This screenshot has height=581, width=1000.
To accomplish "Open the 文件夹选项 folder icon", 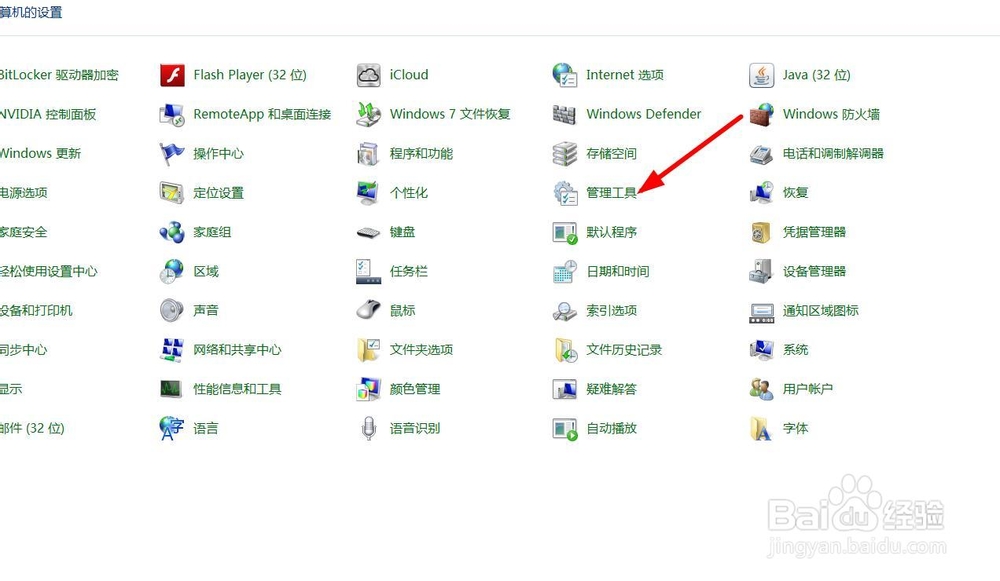I will [x=369, y=350].
